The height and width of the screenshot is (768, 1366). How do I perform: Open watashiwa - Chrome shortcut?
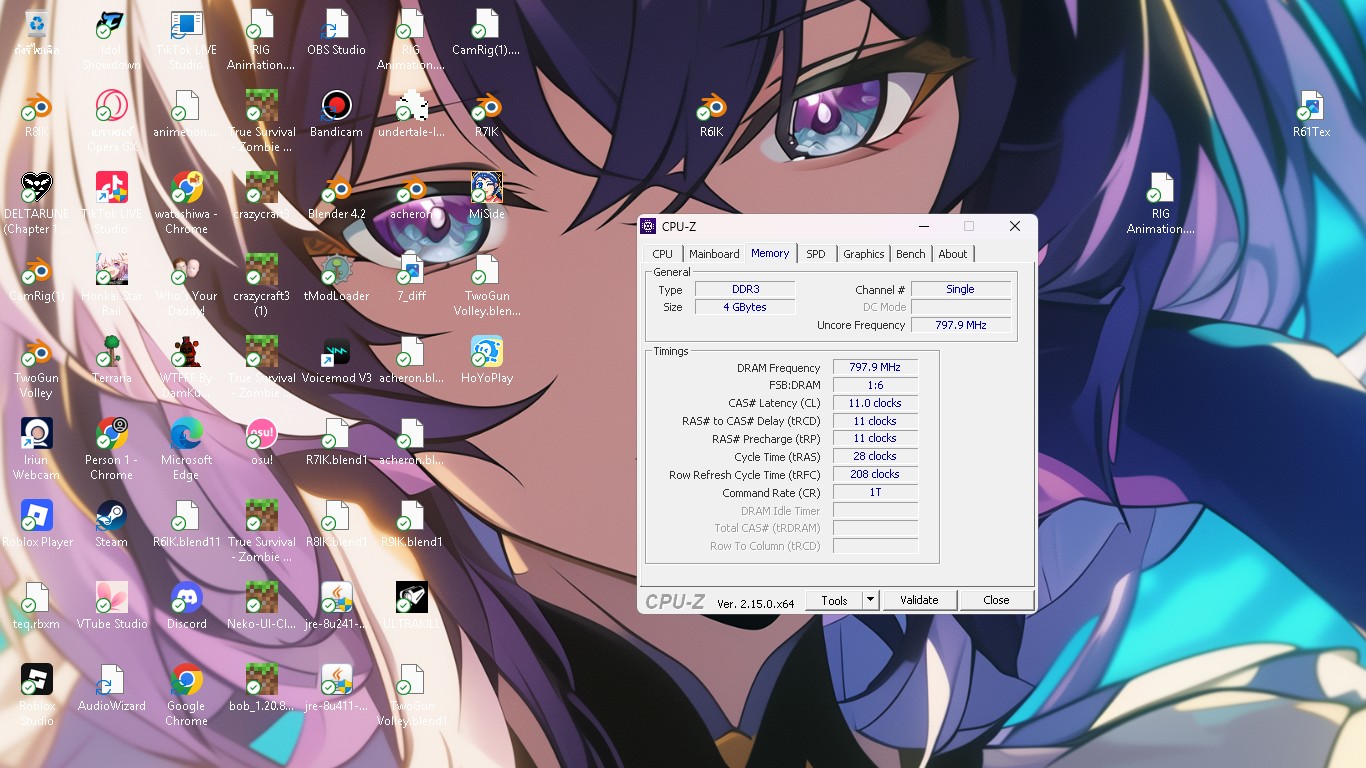tap(186, 203)
